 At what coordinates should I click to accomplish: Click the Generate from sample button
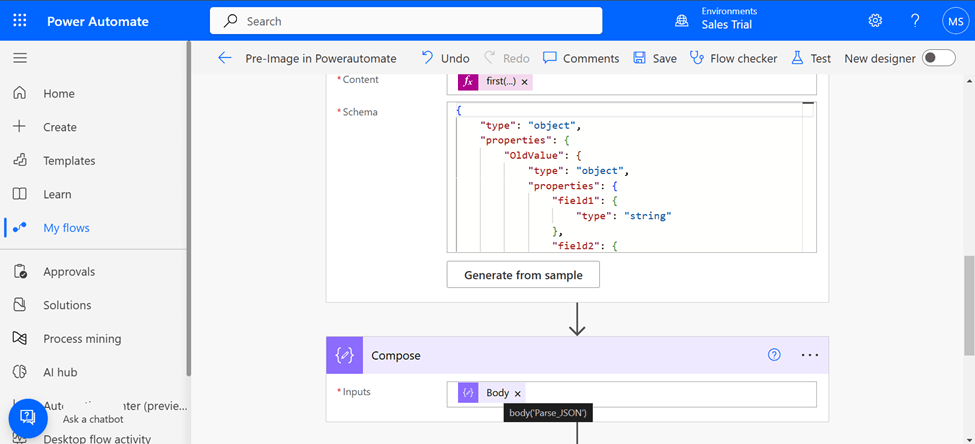(x=523, y=275)
